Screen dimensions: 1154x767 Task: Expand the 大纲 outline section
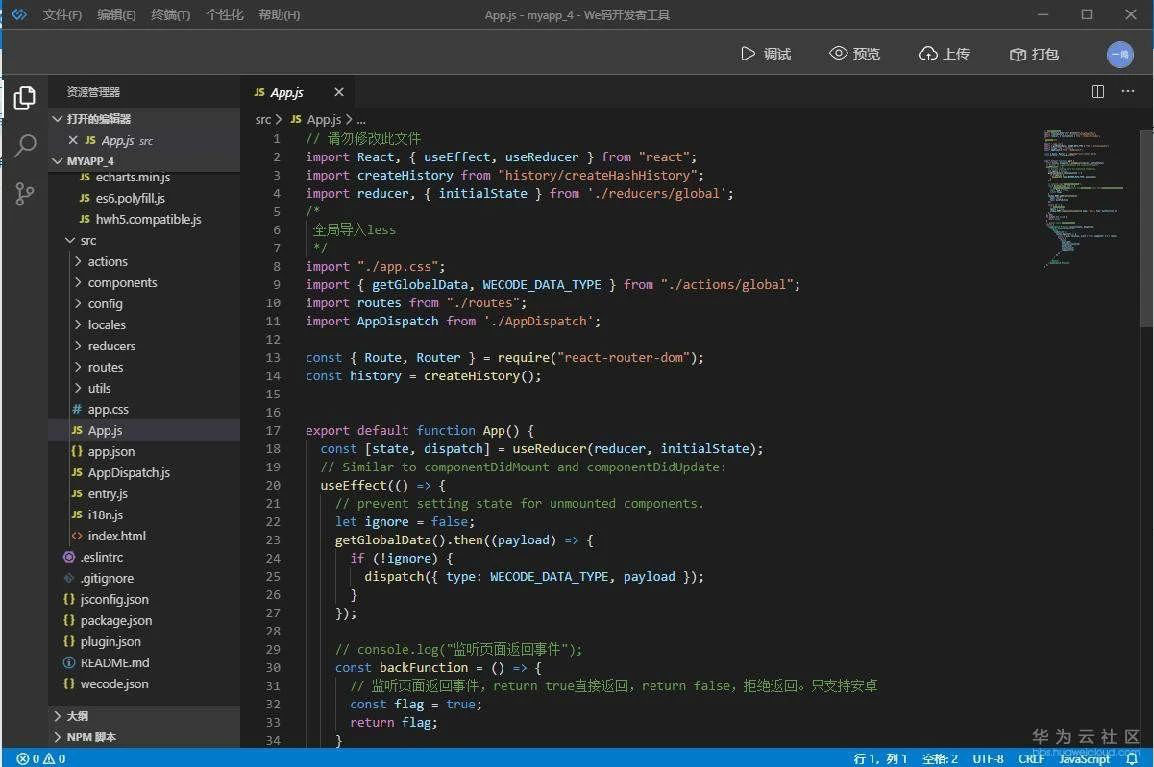click(57, 715)
